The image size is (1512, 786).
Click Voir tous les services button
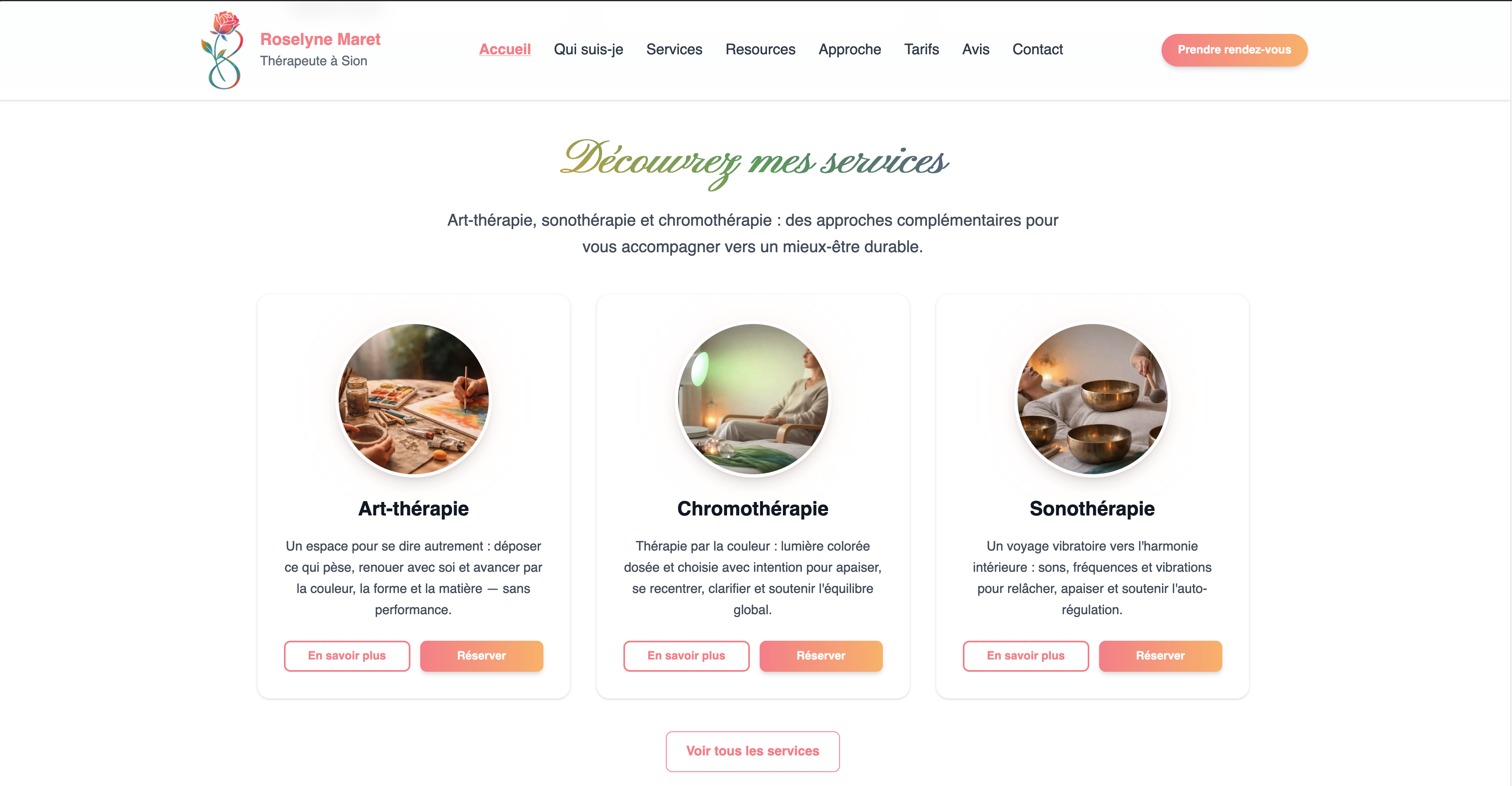click(x=752, y=751)
